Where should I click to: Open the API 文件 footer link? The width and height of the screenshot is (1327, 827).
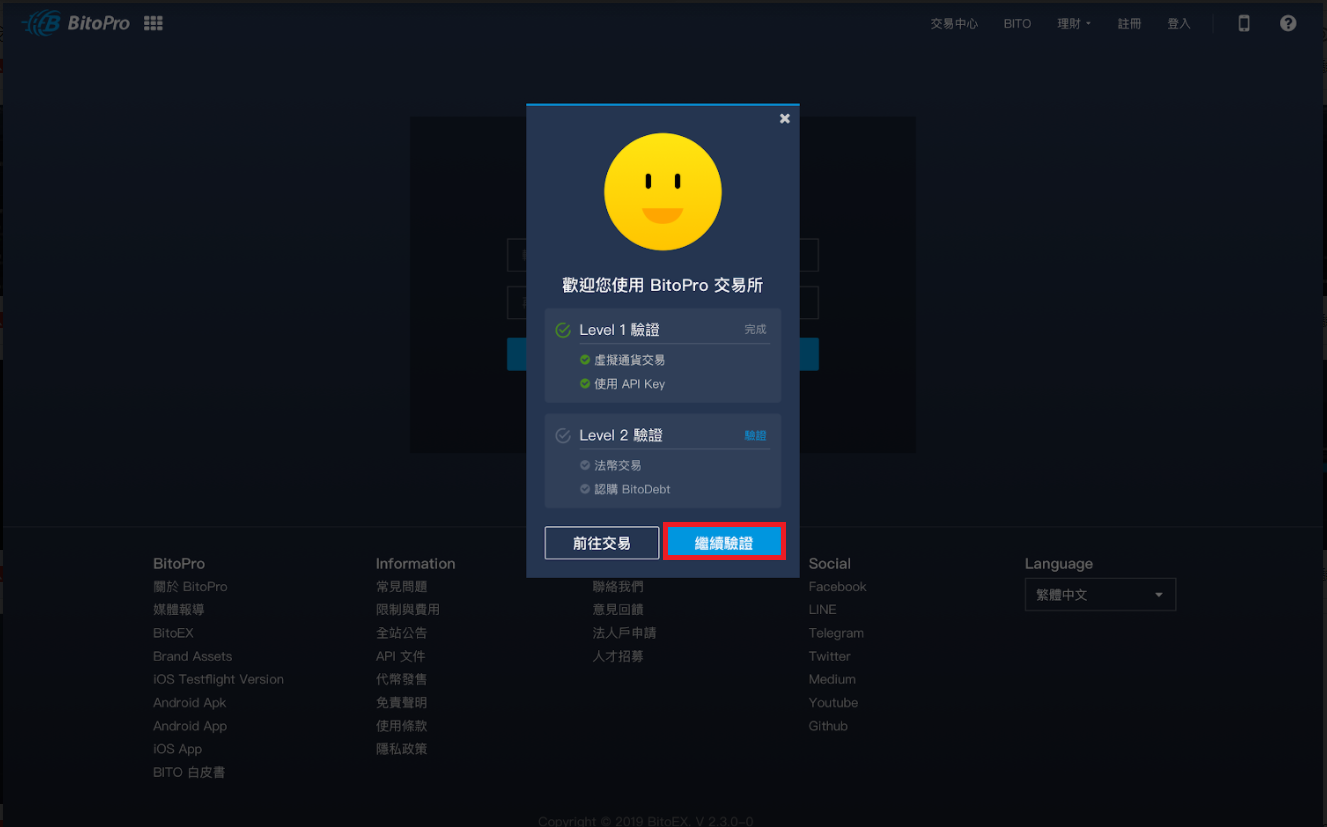coord(400,656)
